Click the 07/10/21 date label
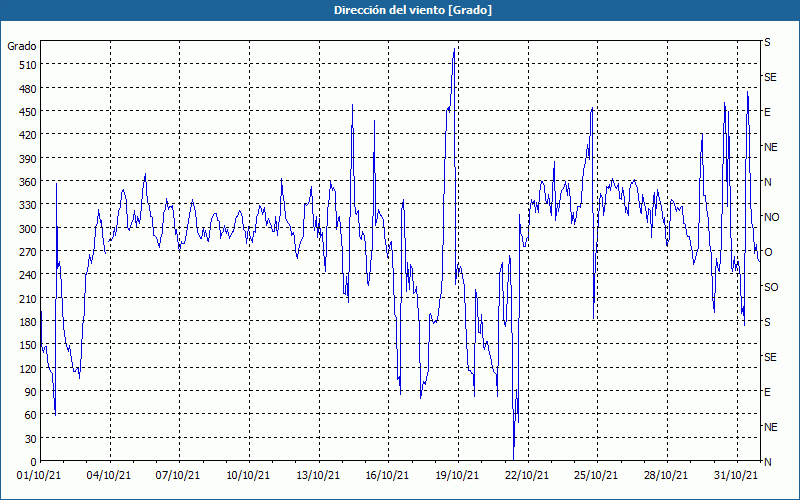Viewport: 800px width, 500px height. [178, 476]
